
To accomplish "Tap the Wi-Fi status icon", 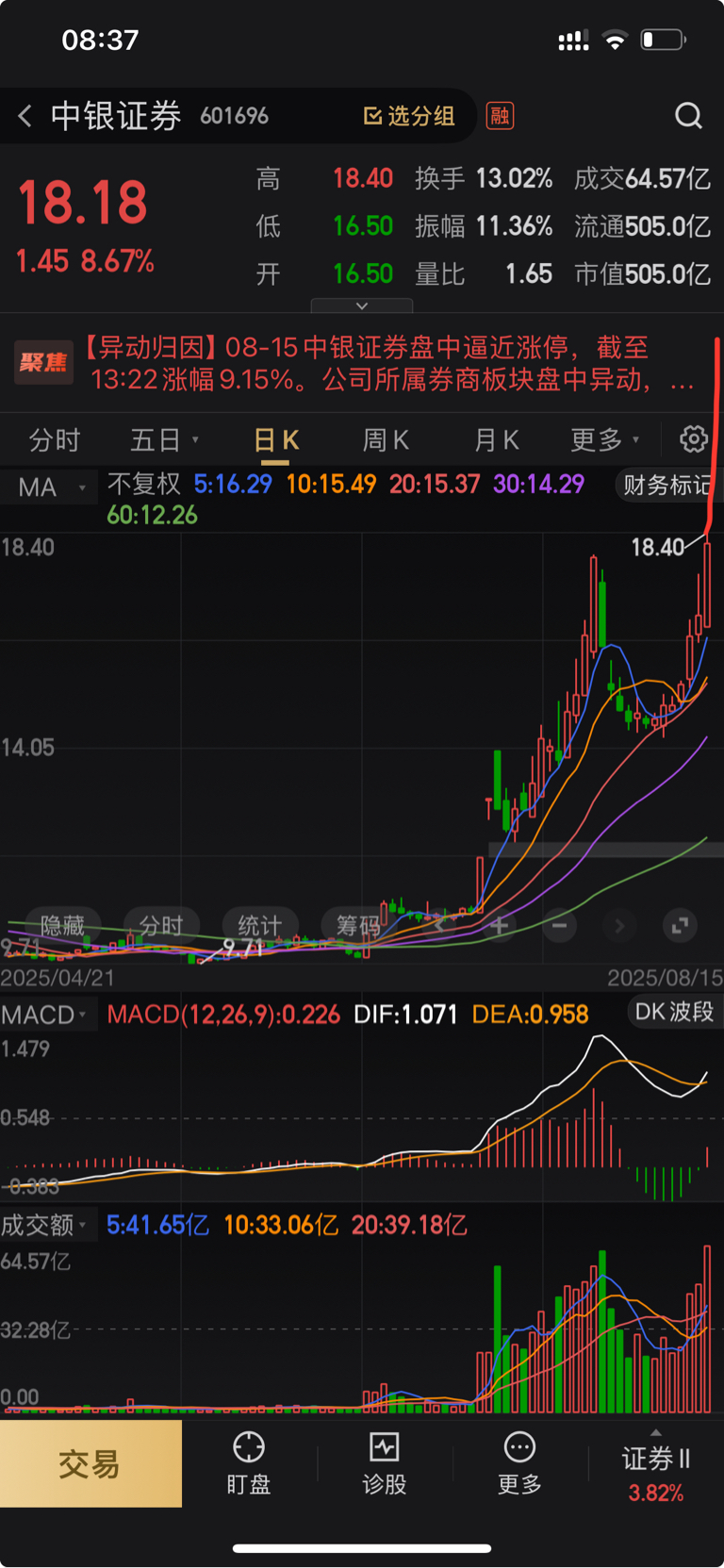I will pos(615,40).
